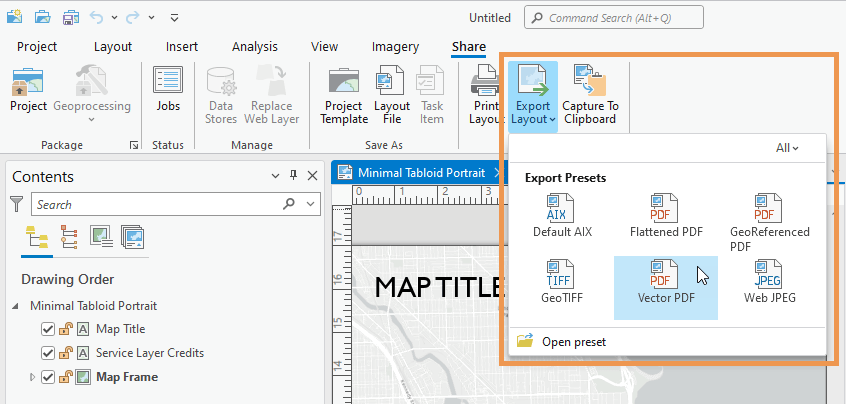
Task: Select List By Map Frame view
Action: 101,237
